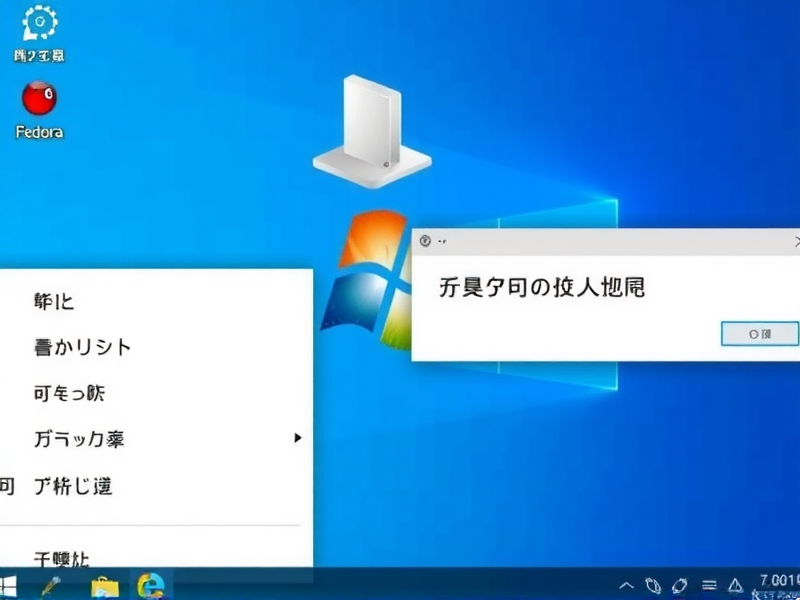The image size is (800, 600).
Task: Open Internet Explorer from the taskbar
Action: point(152,585)
